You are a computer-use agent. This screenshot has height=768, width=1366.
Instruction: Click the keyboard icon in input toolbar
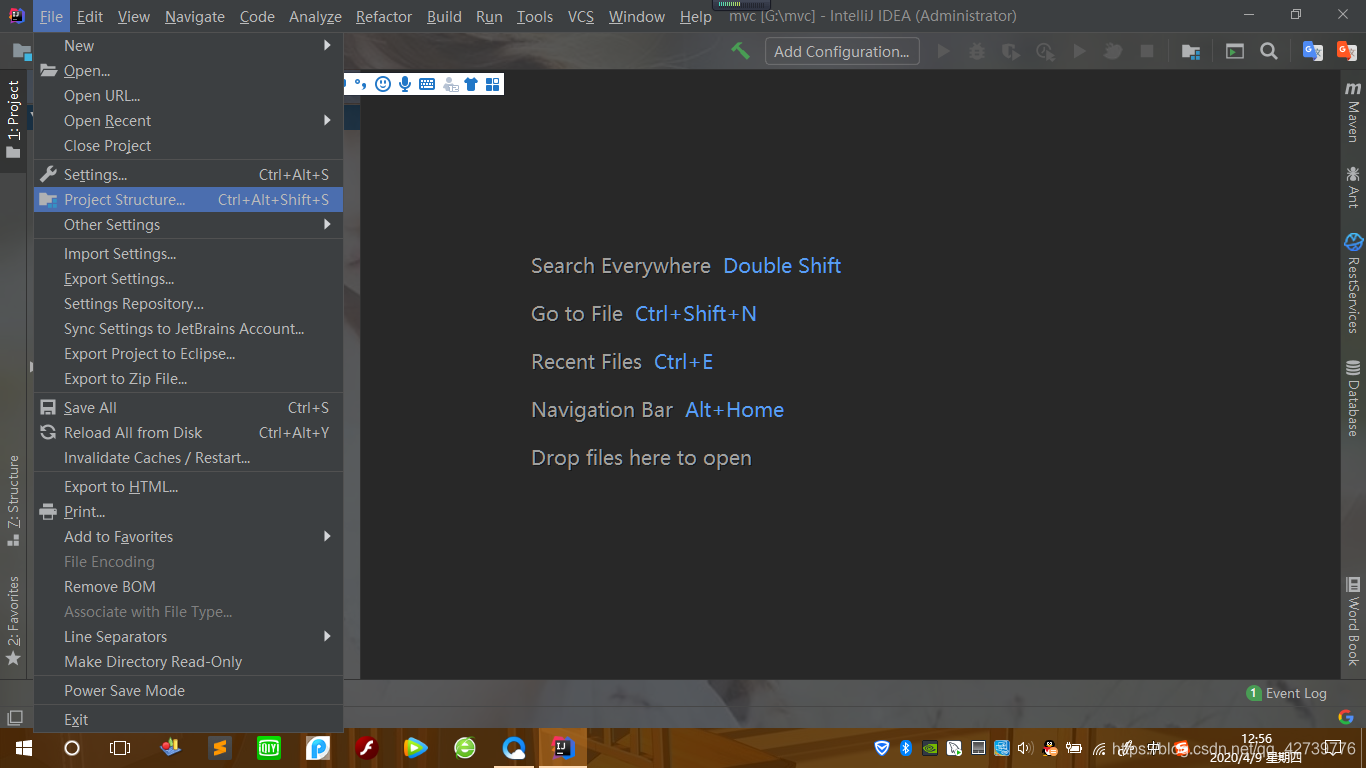click(x=427, y=84)
